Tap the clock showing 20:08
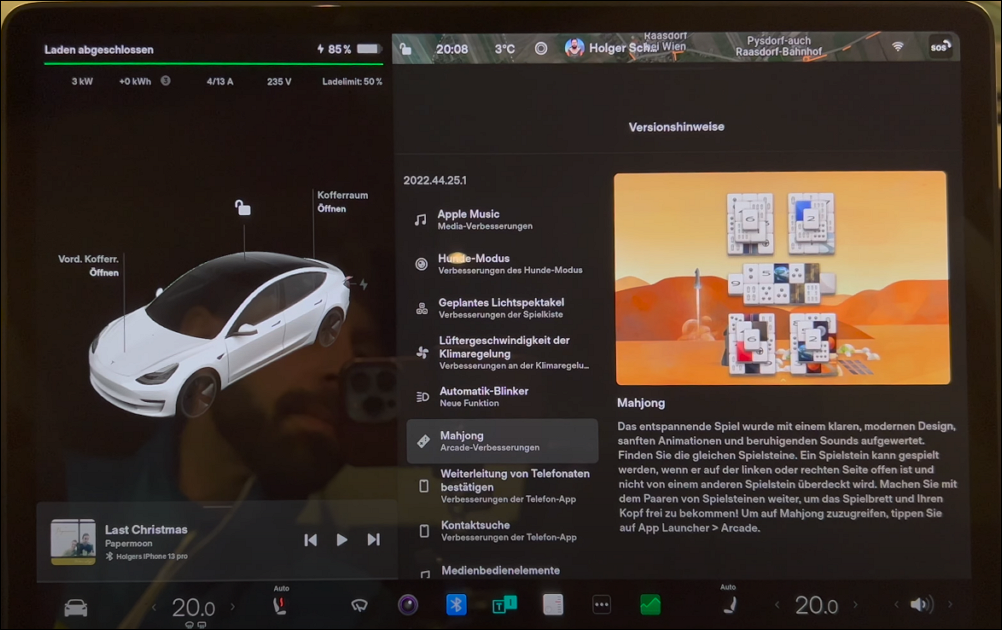 (x=452, y=49)
